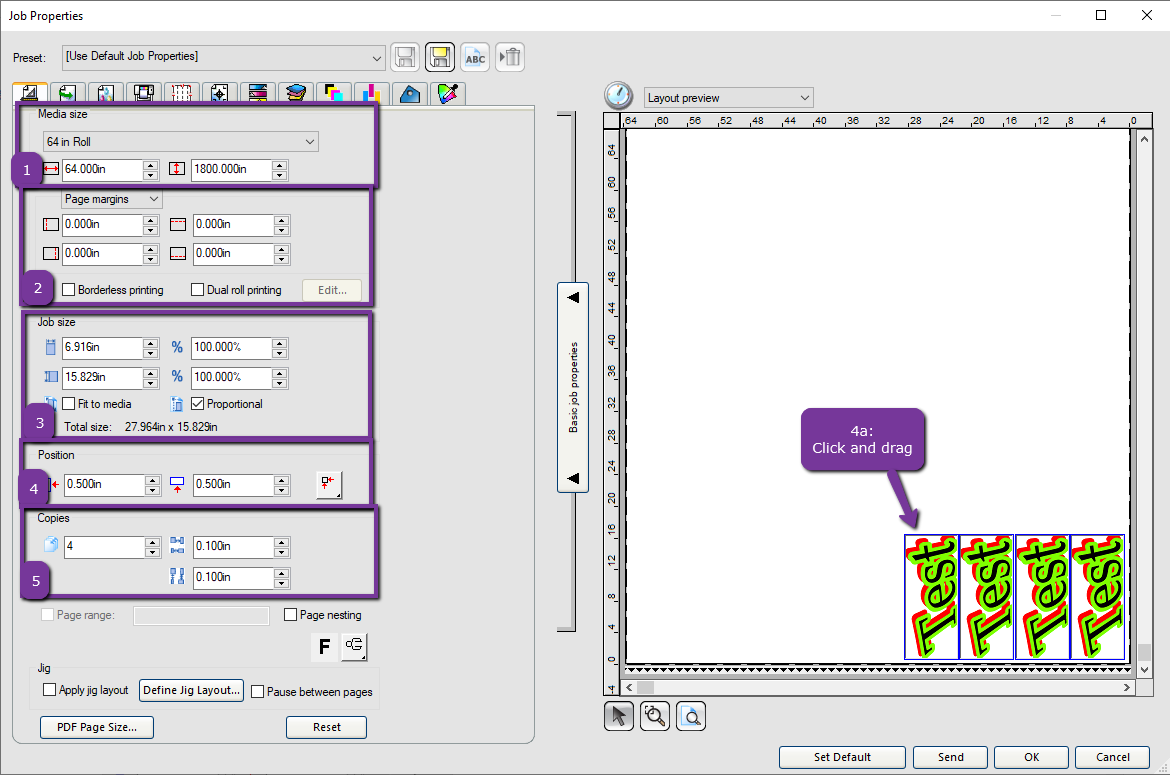Enable Borderless printing
This screenshot has height=775, width=1170.
click(68, 289)
